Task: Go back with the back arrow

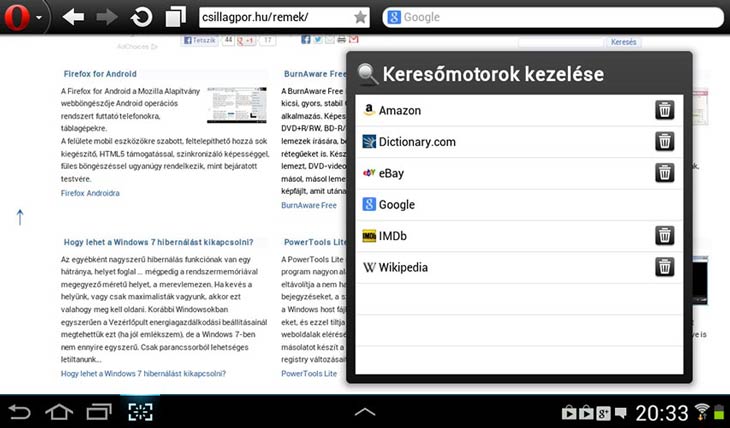Action: coord(73,17)
